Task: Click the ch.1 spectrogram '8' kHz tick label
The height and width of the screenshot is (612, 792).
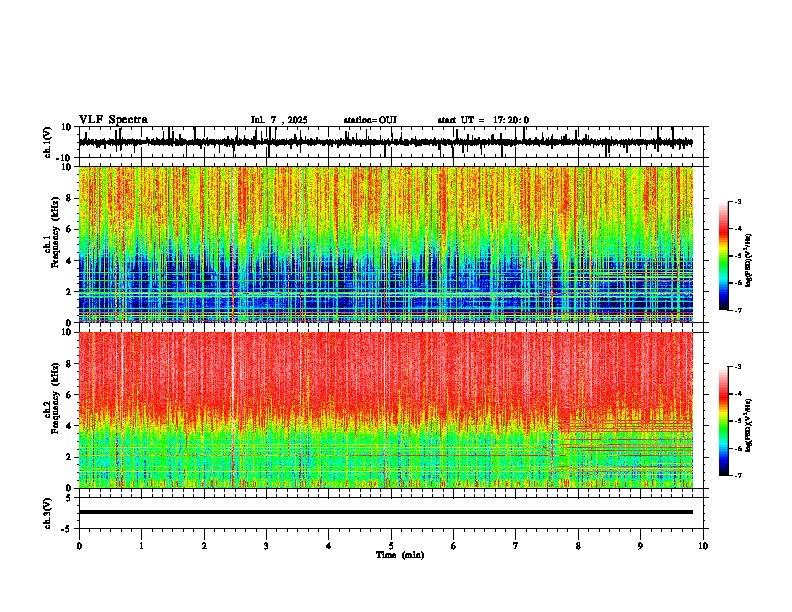Action: (x=69, y=198)
